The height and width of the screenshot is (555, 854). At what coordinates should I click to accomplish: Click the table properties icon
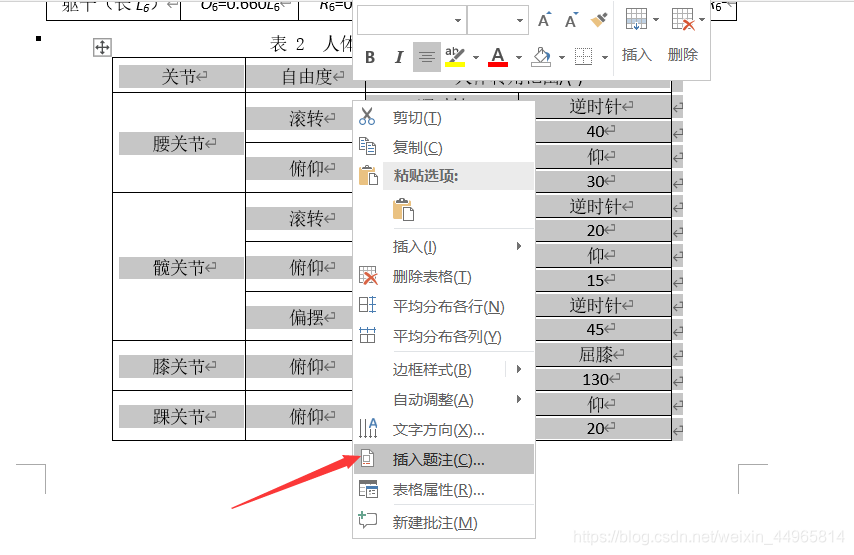pyautogui.click(x=368, y=489)
